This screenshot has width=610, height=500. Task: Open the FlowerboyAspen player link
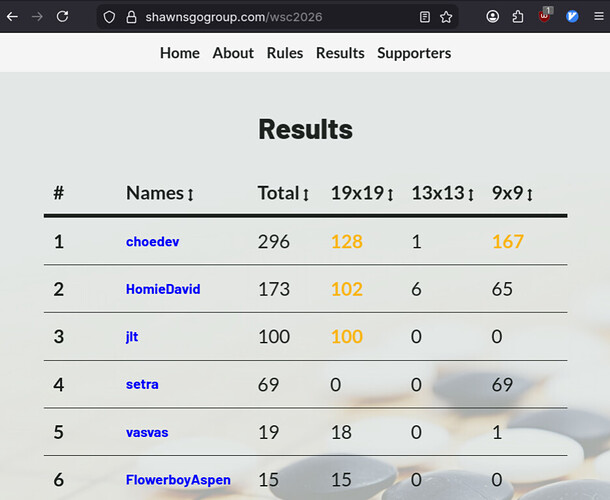pyautogui.click(x=178, y=480)
